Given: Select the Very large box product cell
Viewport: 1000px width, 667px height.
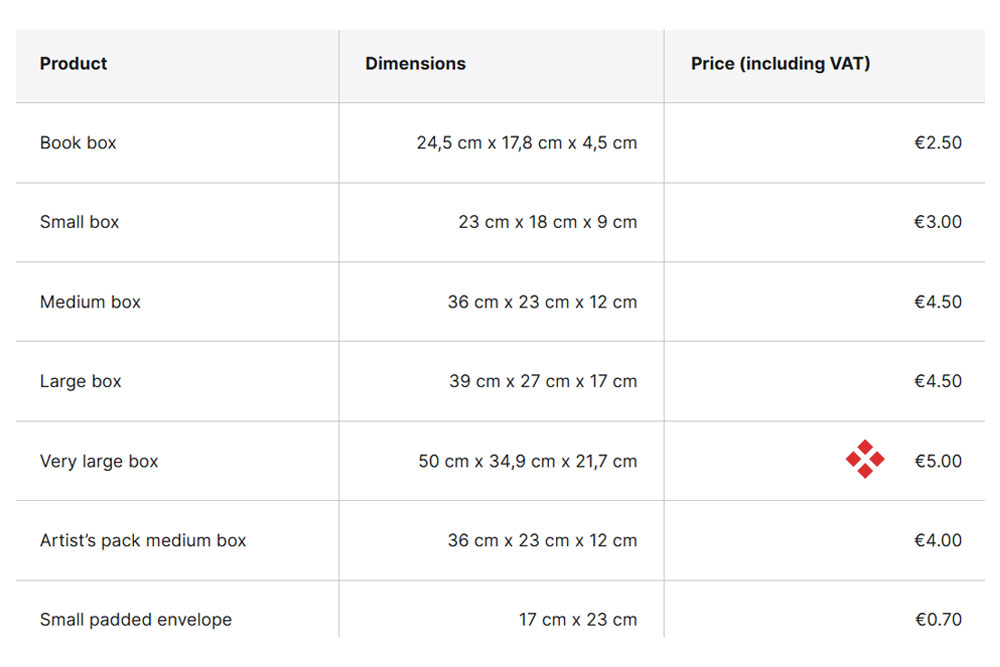Looking at the screenshot, I should tap(99, 461).
